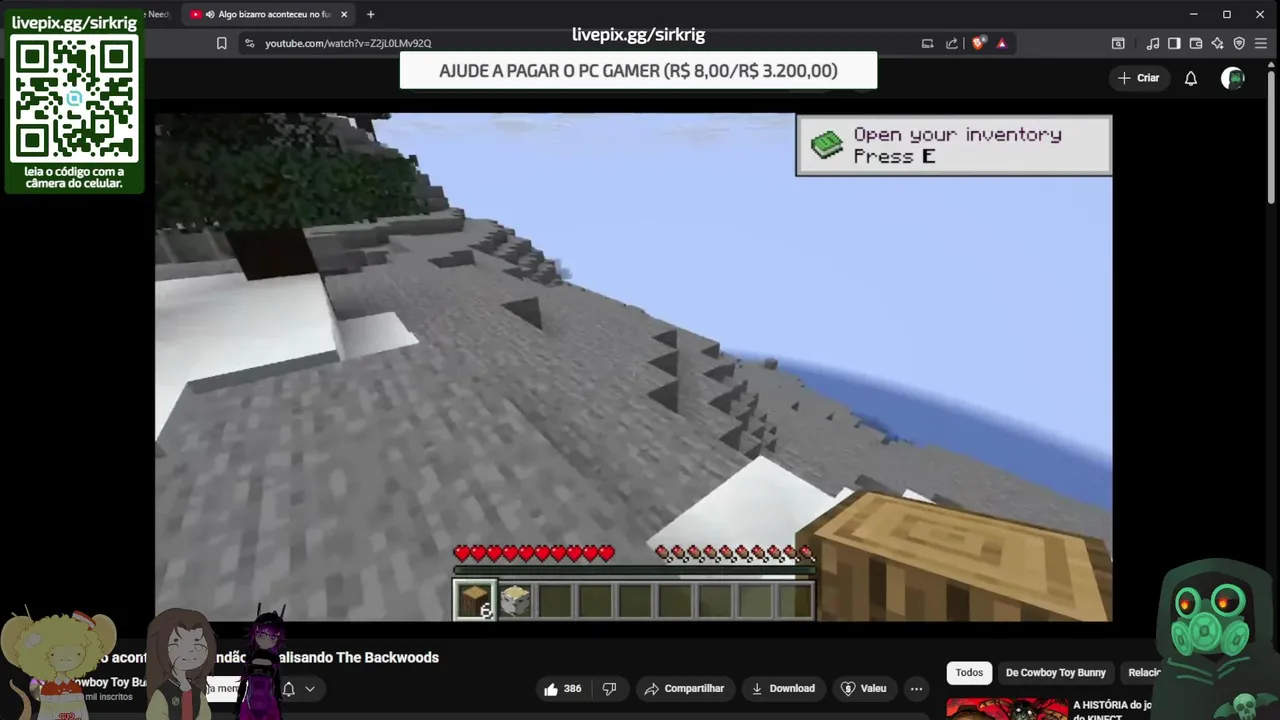Image resolution: width=1280 pixels, height=720 pixels.
Task: Open a new browser tab
Action: [370, 15]
